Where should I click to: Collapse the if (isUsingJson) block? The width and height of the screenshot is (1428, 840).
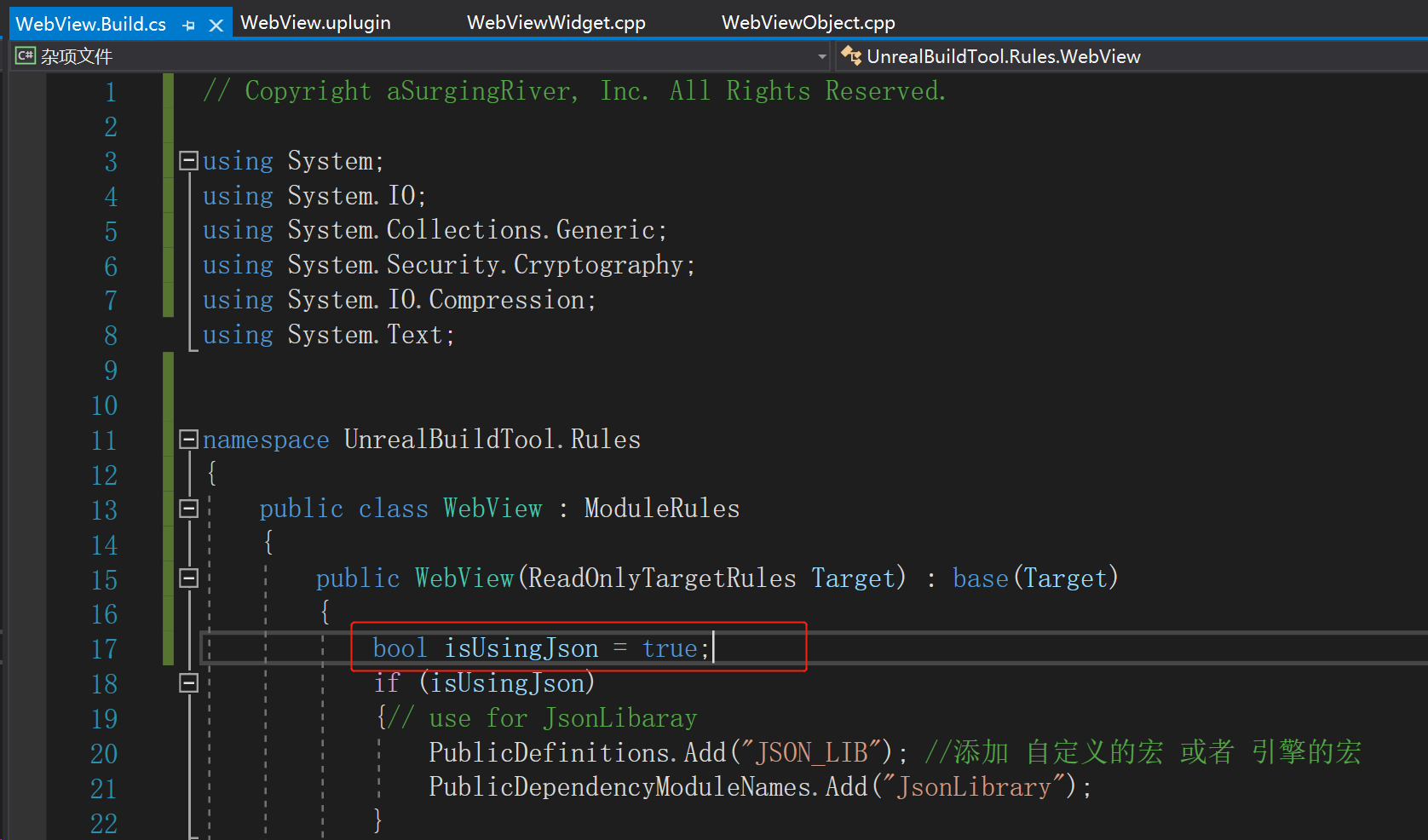click(188, 683)
